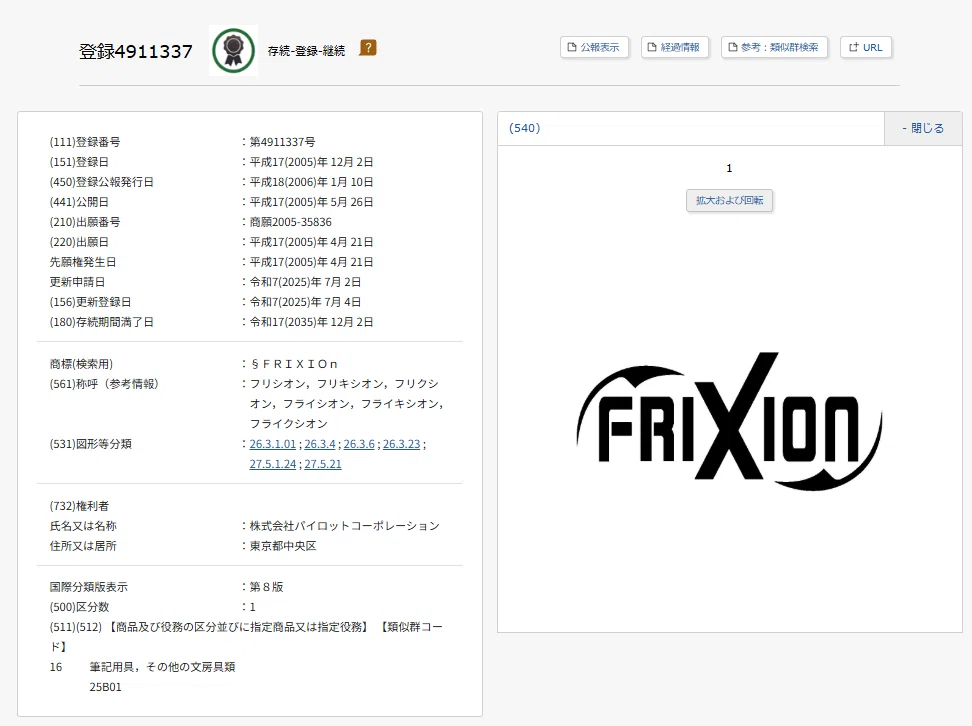Open figure classification link 26.3.1.01

(x=273, y=444)
